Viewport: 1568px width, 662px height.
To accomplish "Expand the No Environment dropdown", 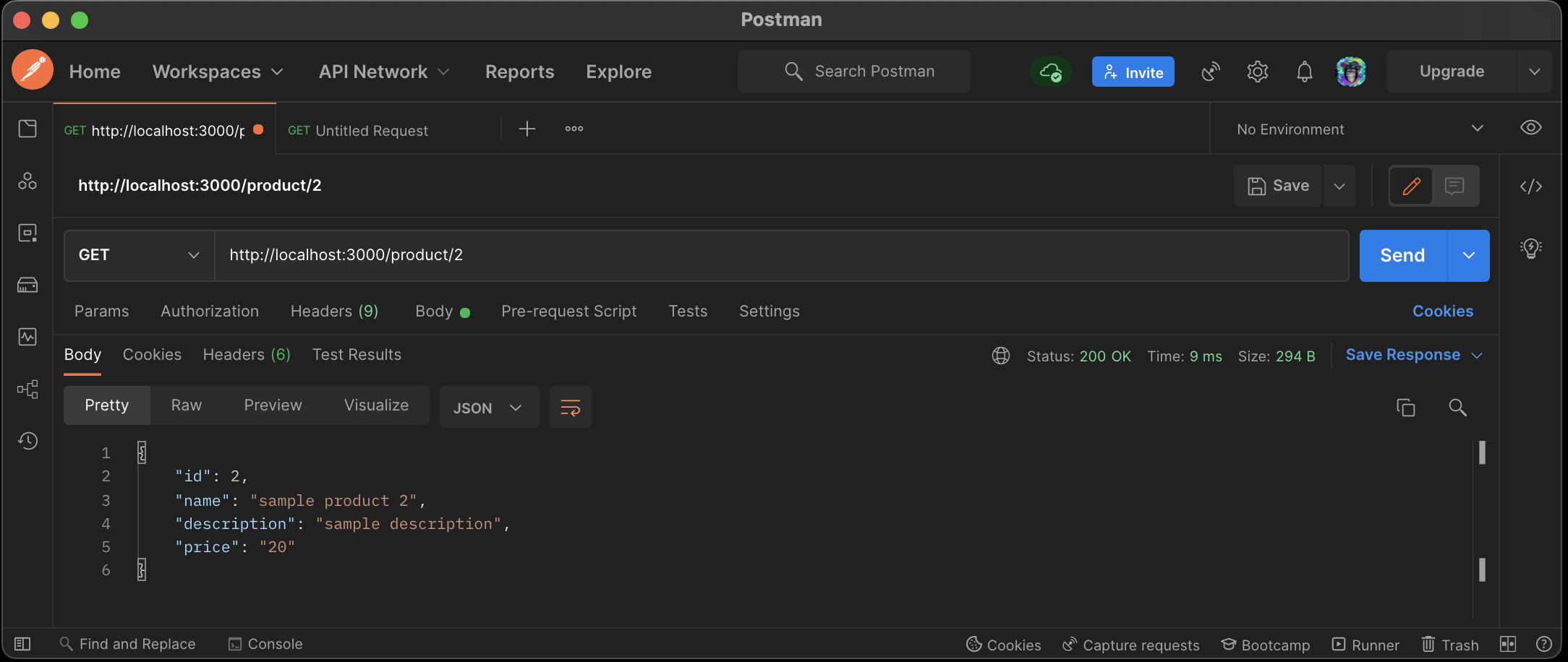I will 1478,129.
